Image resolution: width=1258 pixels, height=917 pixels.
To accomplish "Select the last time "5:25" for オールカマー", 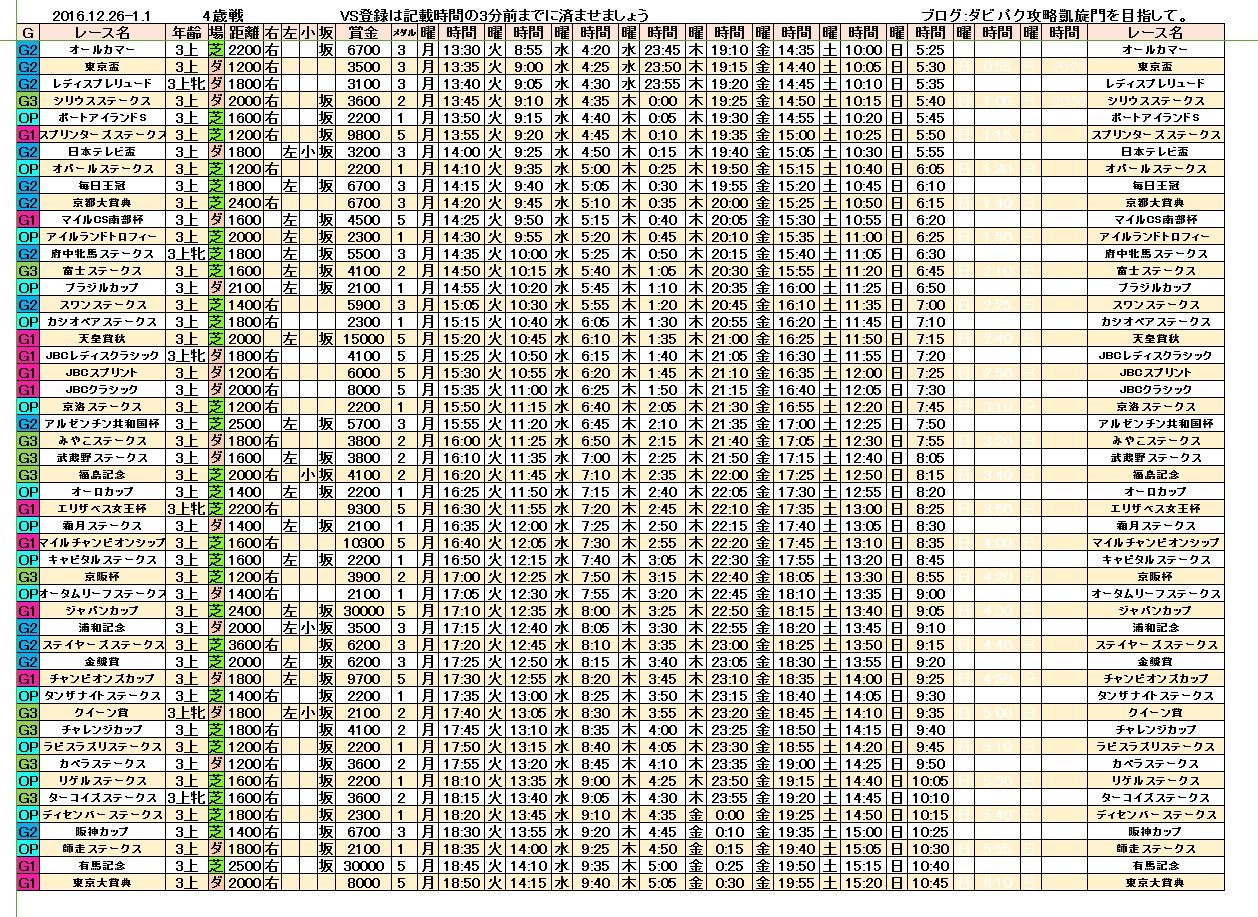I will click(x=930, y=49).
